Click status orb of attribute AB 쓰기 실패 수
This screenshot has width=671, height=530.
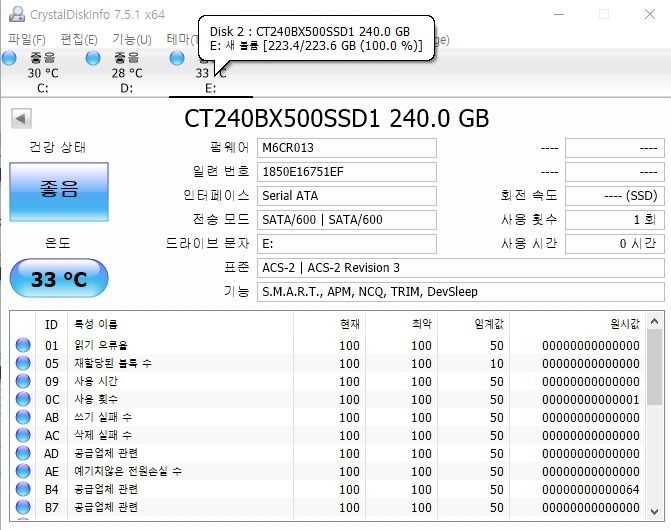pos(23,417)
